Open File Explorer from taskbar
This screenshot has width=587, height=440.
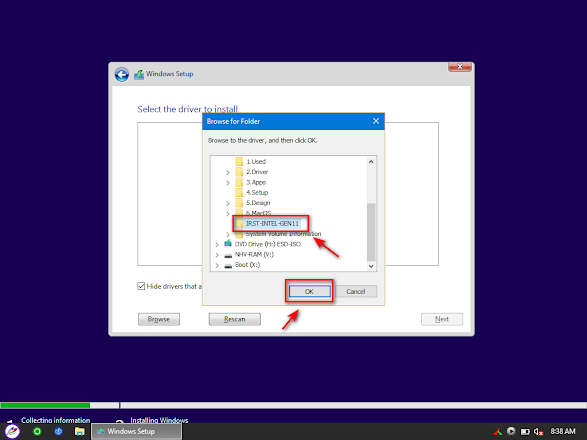[x=79, y=431]
